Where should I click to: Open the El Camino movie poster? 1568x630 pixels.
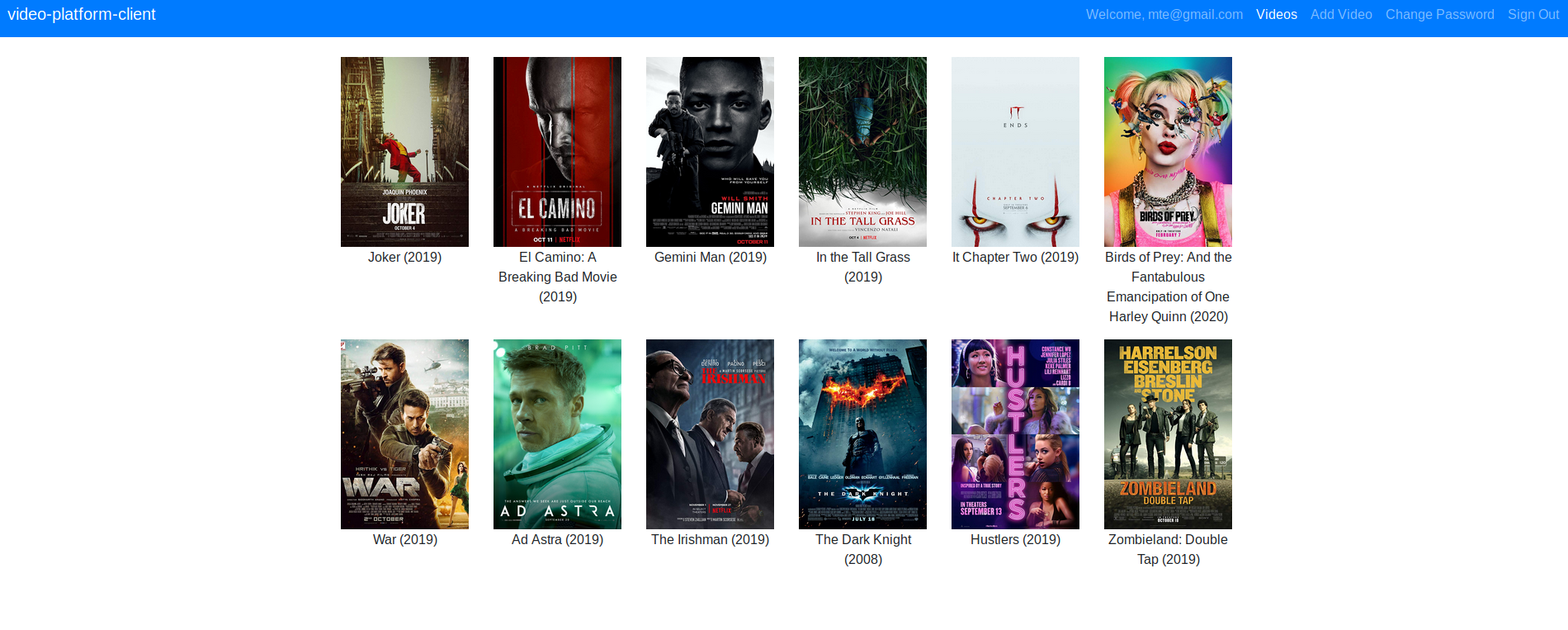point(557,152)
